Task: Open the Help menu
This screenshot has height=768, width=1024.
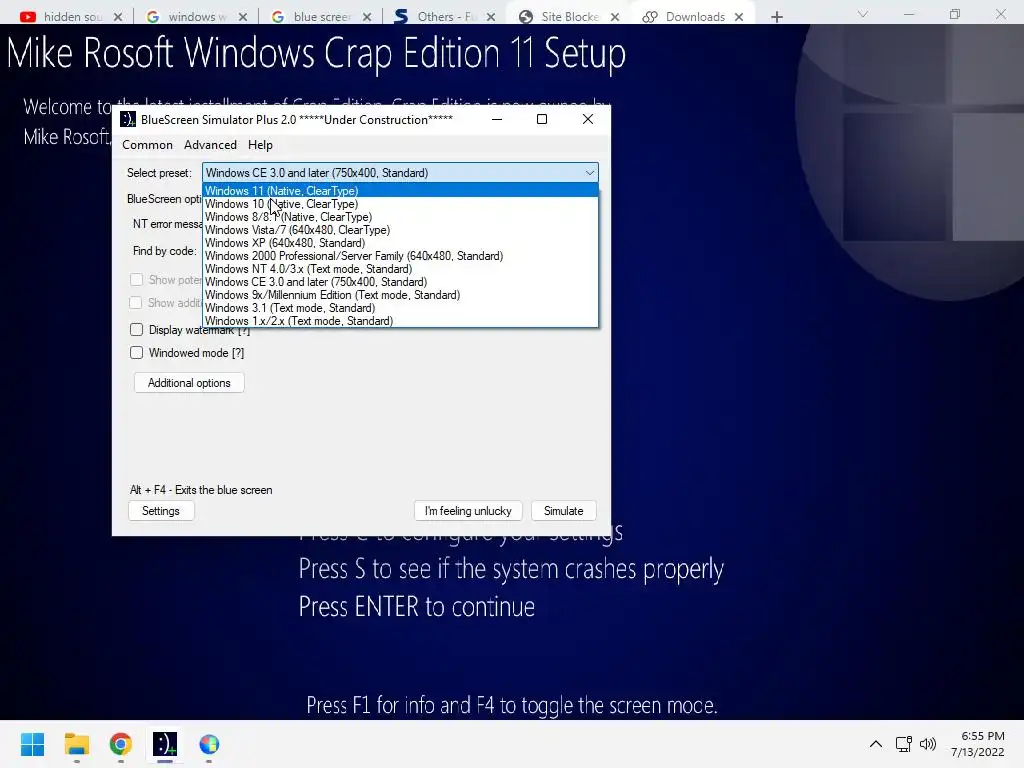Action: point(260,145)
